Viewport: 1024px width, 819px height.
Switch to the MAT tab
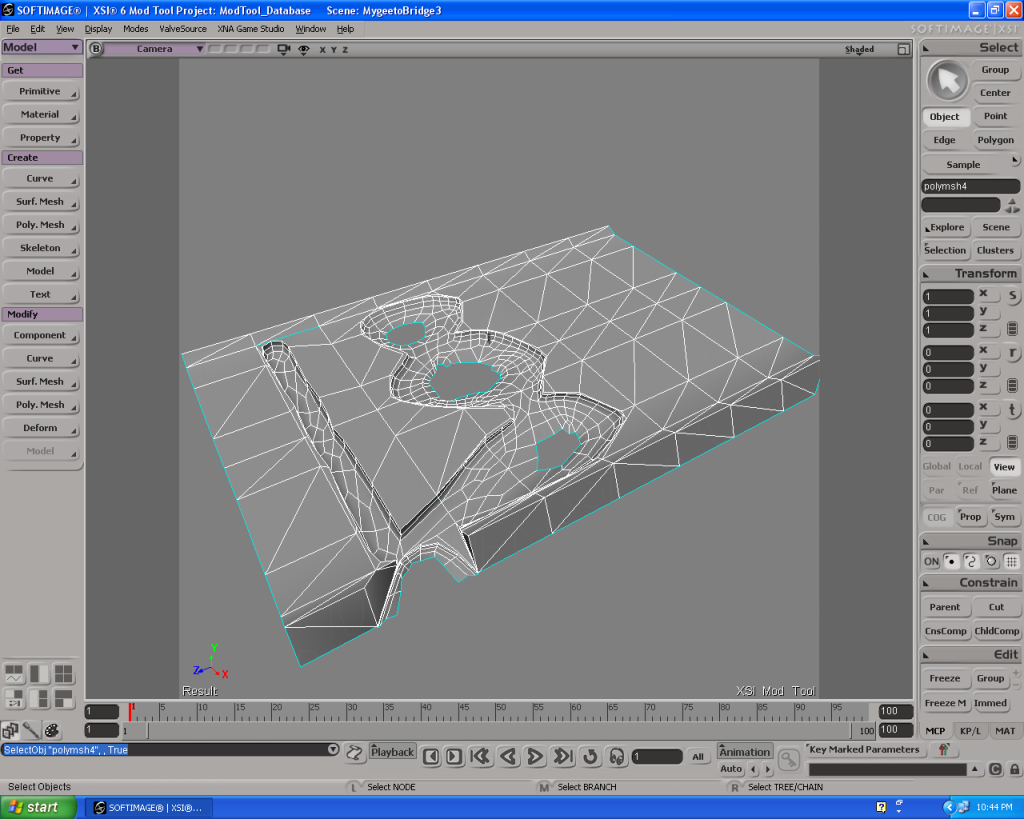(x=1005, y=730)
